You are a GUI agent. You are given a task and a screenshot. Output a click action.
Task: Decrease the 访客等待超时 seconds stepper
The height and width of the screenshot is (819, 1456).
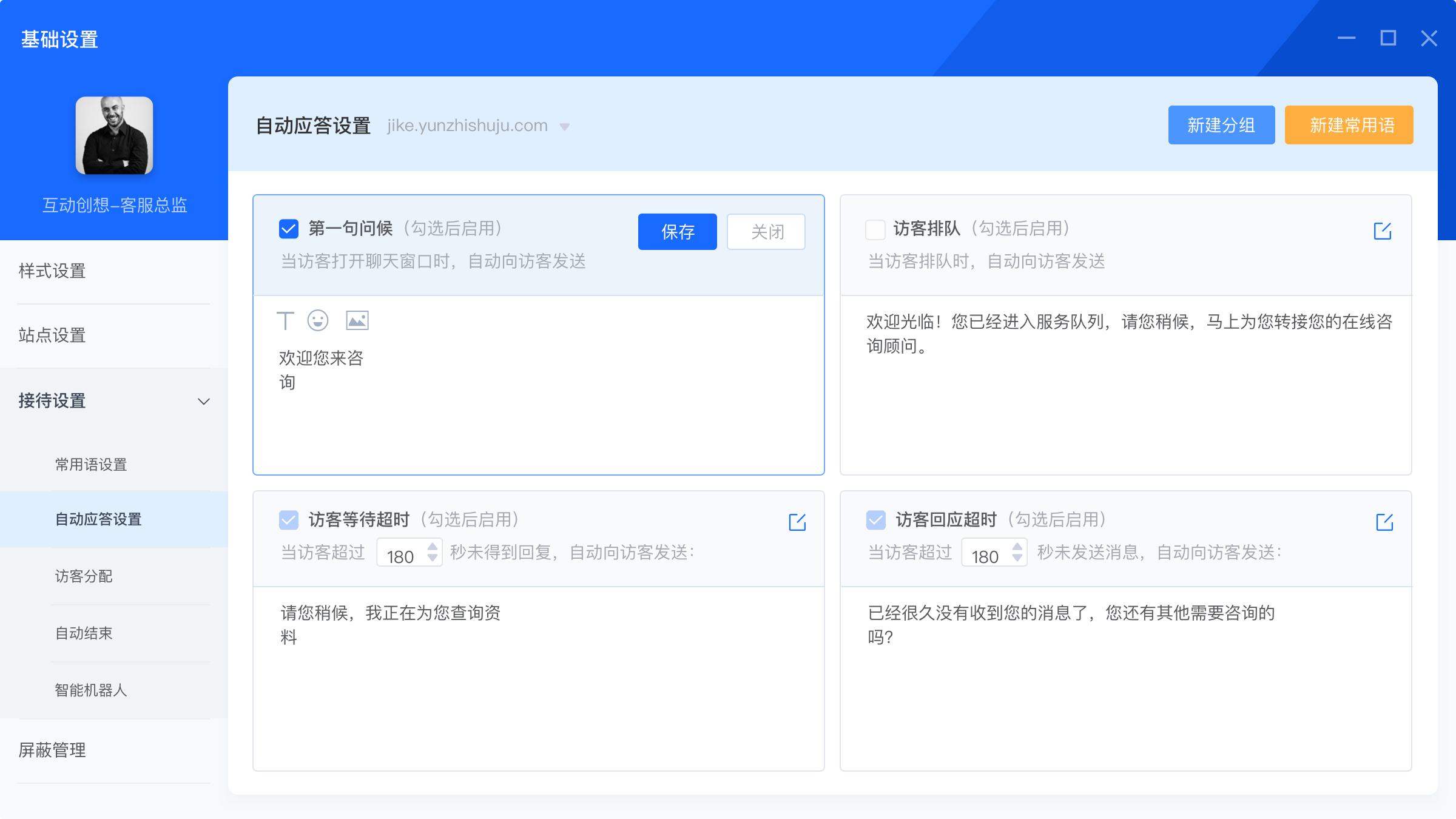pos(433,558)
